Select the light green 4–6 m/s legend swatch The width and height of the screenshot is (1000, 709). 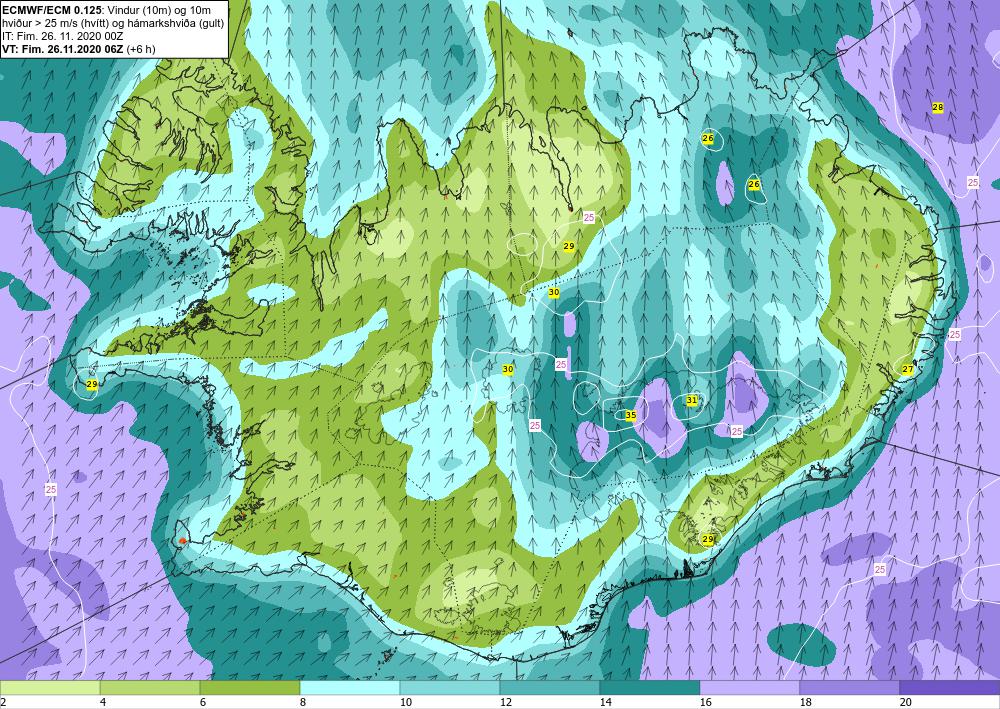[x=150, y=688]
